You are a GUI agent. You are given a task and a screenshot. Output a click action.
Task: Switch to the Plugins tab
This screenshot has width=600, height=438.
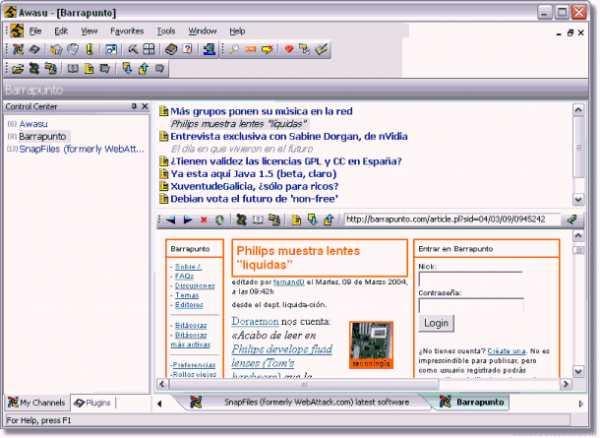93,403
